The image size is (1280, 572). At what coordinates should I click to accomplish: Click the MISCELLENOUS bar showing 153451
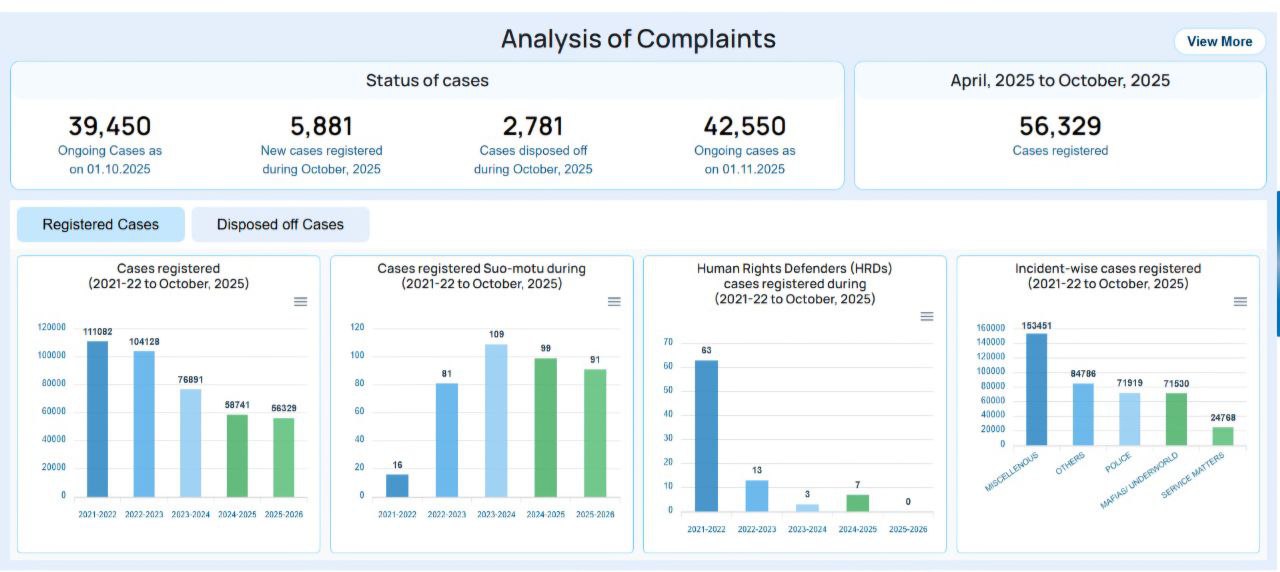(1036, 390)
